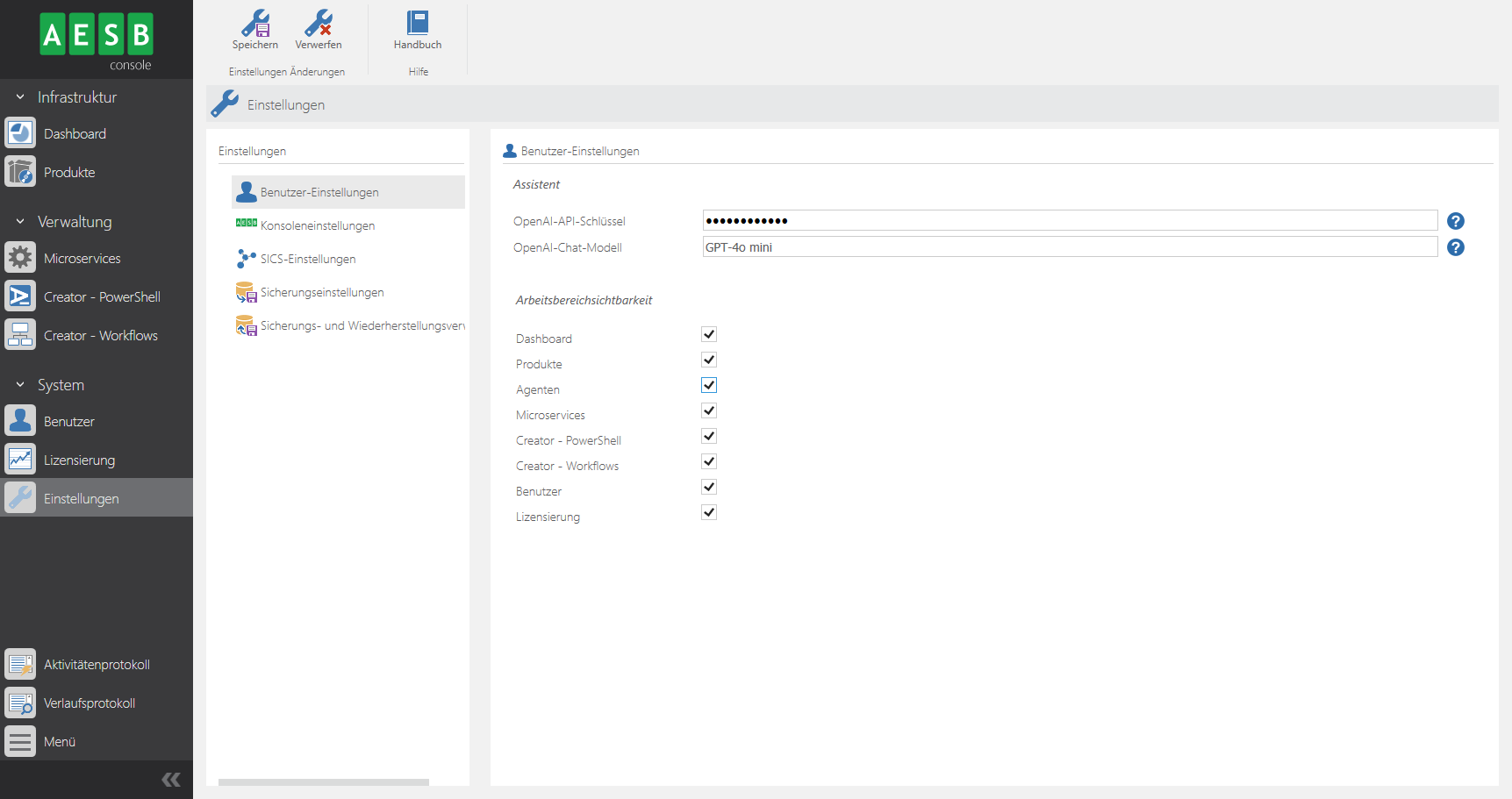
Task: Open the Aktivitätenprotokoll log
Action: coord(97,665)
